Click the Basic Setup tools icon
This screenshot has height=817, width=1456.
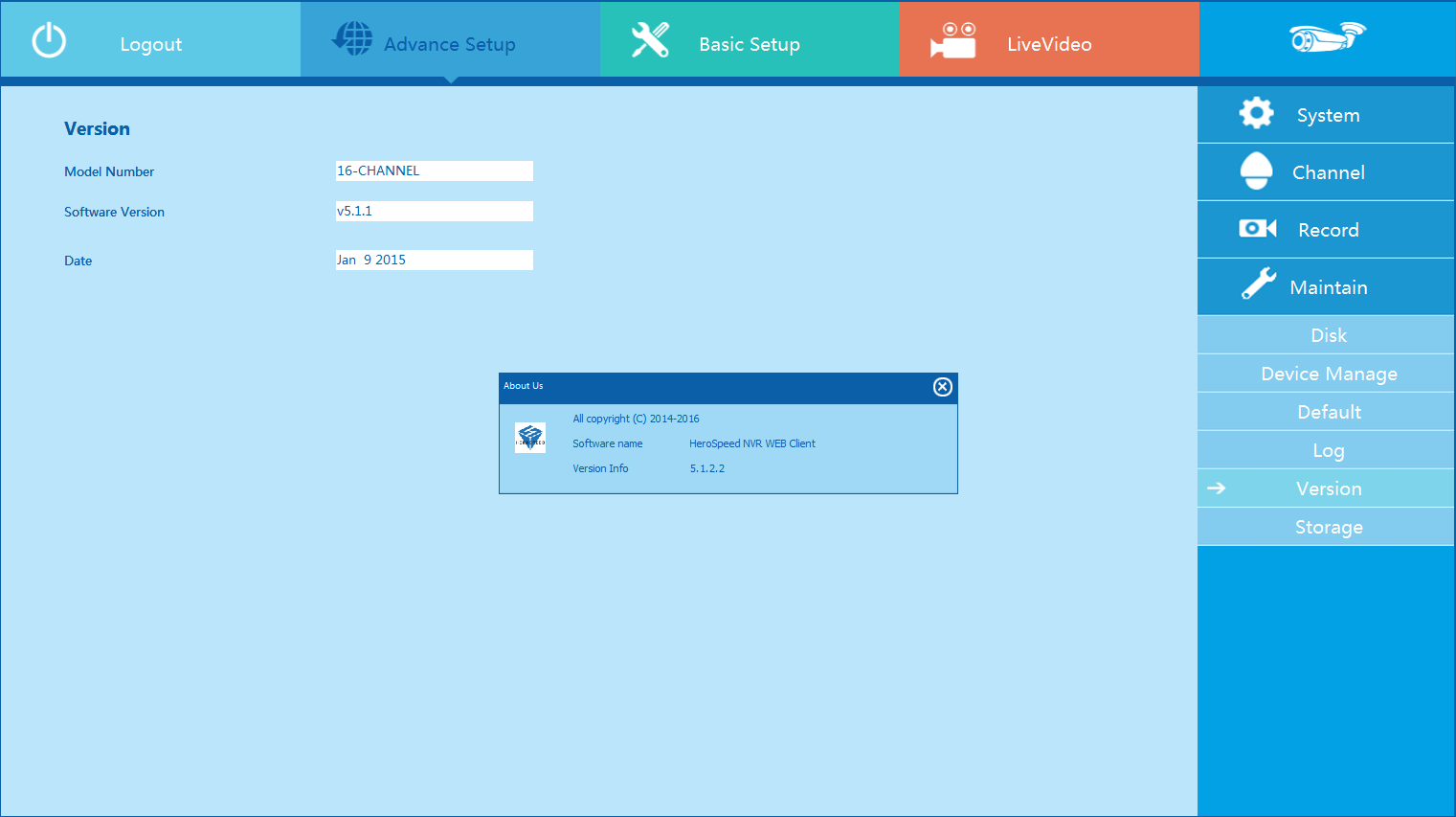tap(650, 40)
